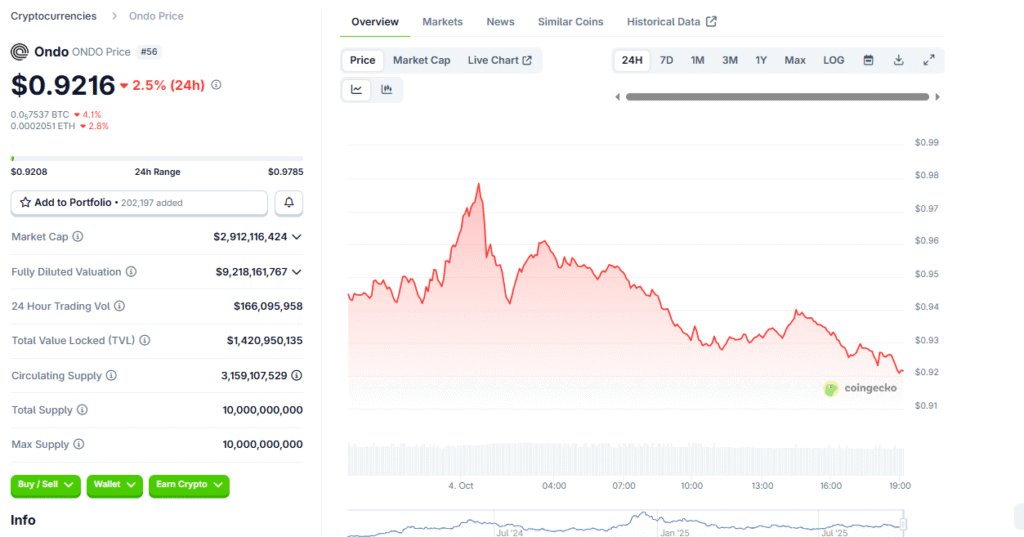Go to Historical Data tab
The width and height of the screenshot is (1024, 537).
(x=671, y=22)
